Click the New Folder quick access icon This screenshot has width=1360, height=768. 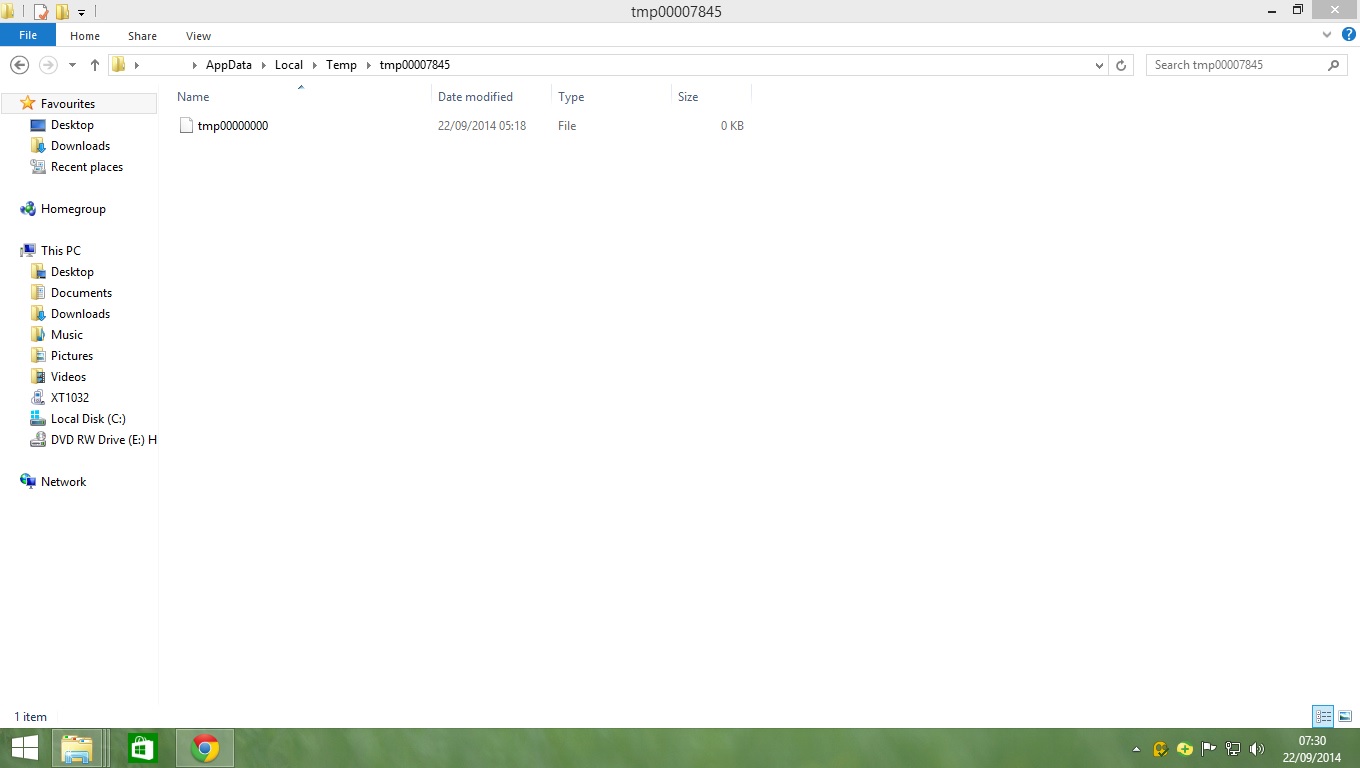[x=62, y=12]
